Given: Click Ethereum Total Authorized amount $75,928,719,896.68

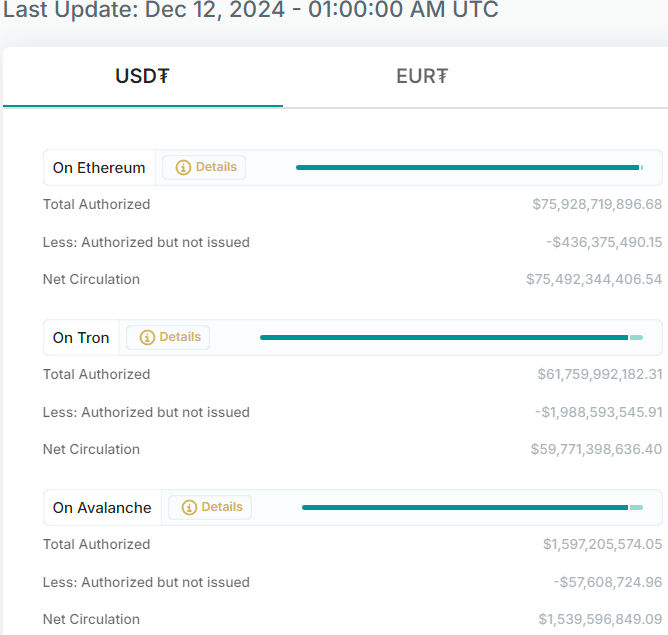Looking at the screenshot, I should (597, 205).
